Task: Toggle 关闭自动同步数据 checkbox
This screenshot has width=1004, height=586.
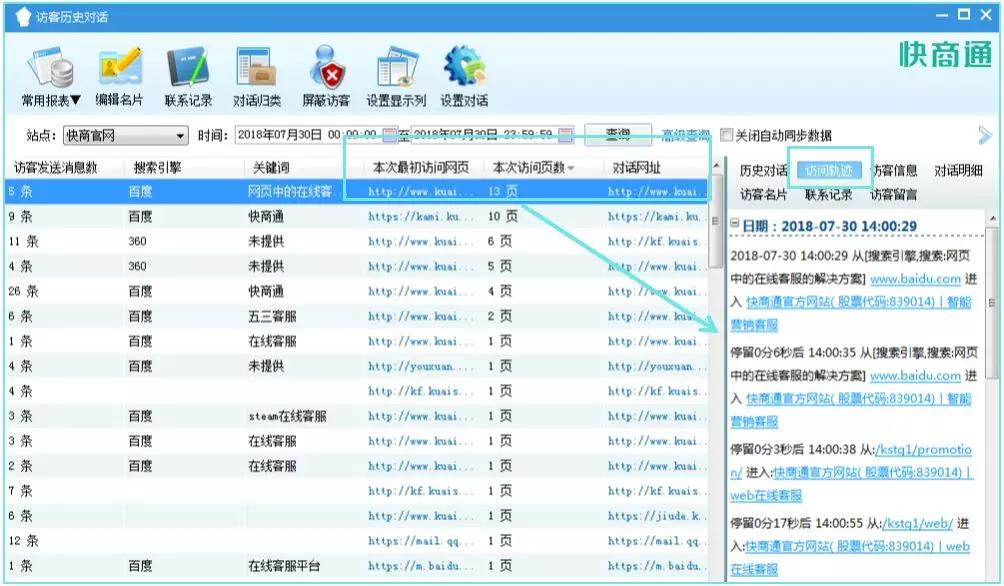Action: coord(726,135)
